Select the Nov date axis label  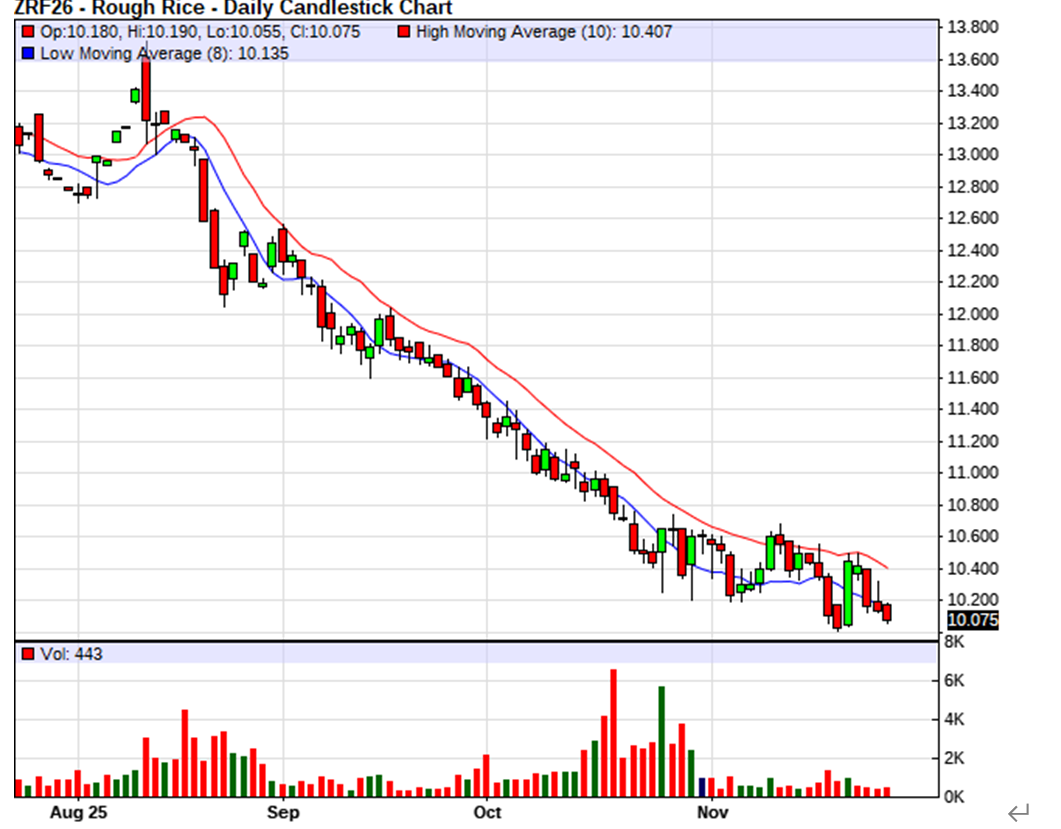pos(711,813)
